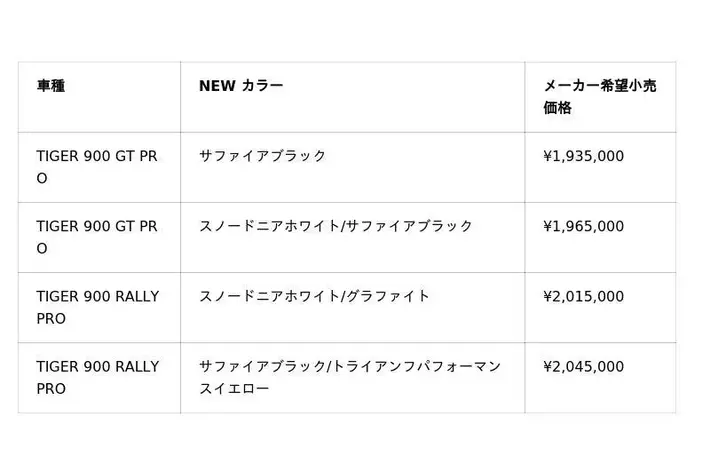The height and width of the screenshot is (474, 710).
Task: Select TIGER 900 RALLY PRO cell priced ¥2,015,000
Action: tap(97, 307)
